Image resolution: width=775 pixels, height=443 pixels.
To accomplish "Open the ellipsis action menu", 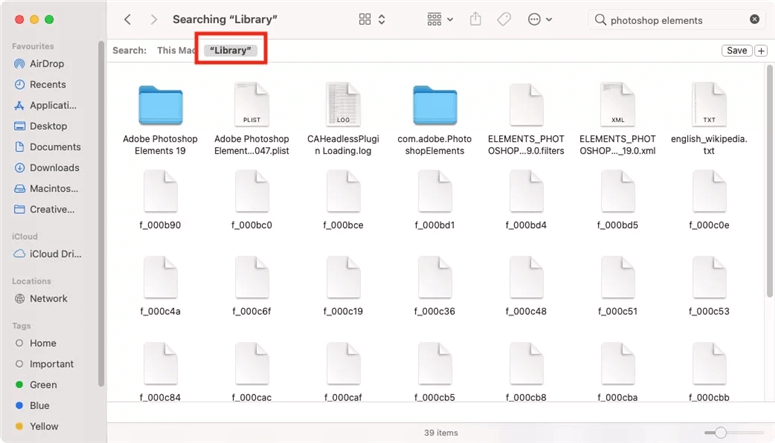I will pos(540,19).
